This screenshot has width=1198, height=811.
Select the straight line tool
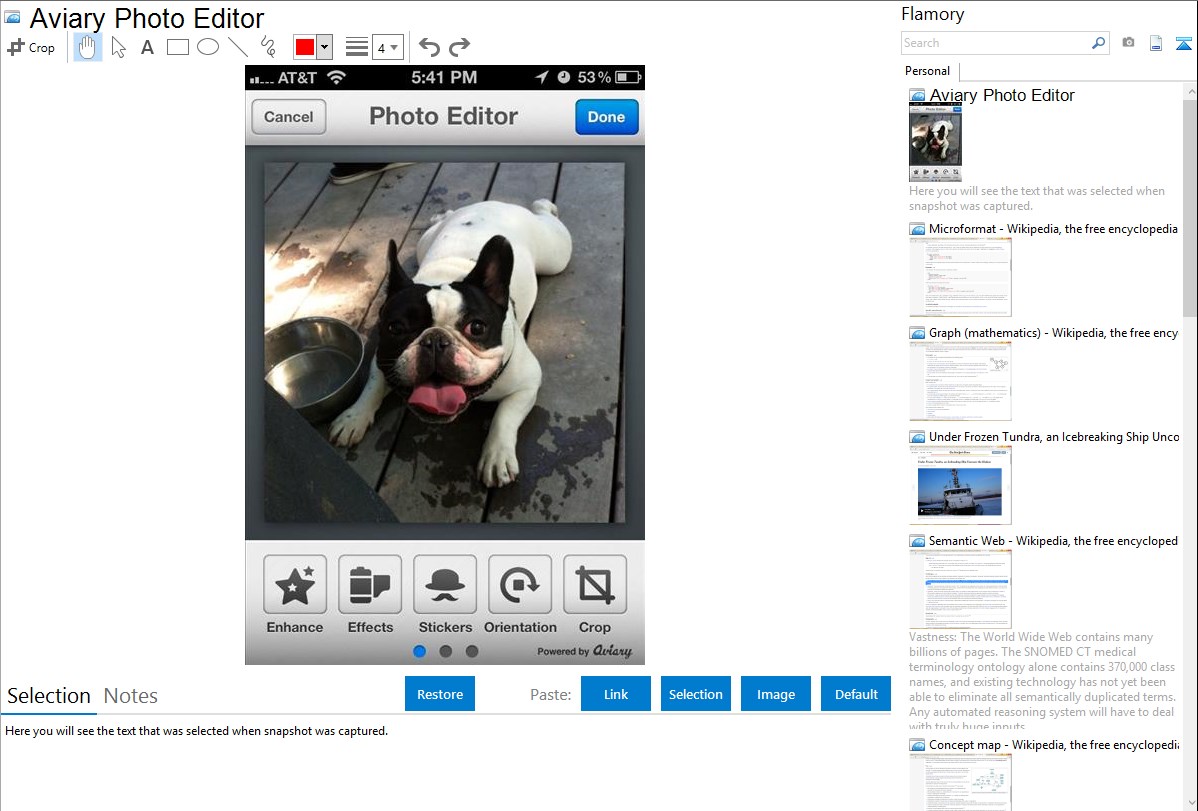coord(238,47)
